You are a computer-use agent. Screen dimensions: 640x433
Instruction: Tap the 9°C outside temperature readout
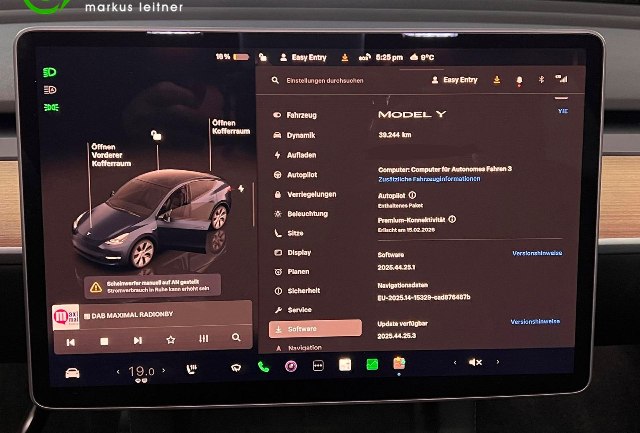pyautogui.click(x=422, y=57)
